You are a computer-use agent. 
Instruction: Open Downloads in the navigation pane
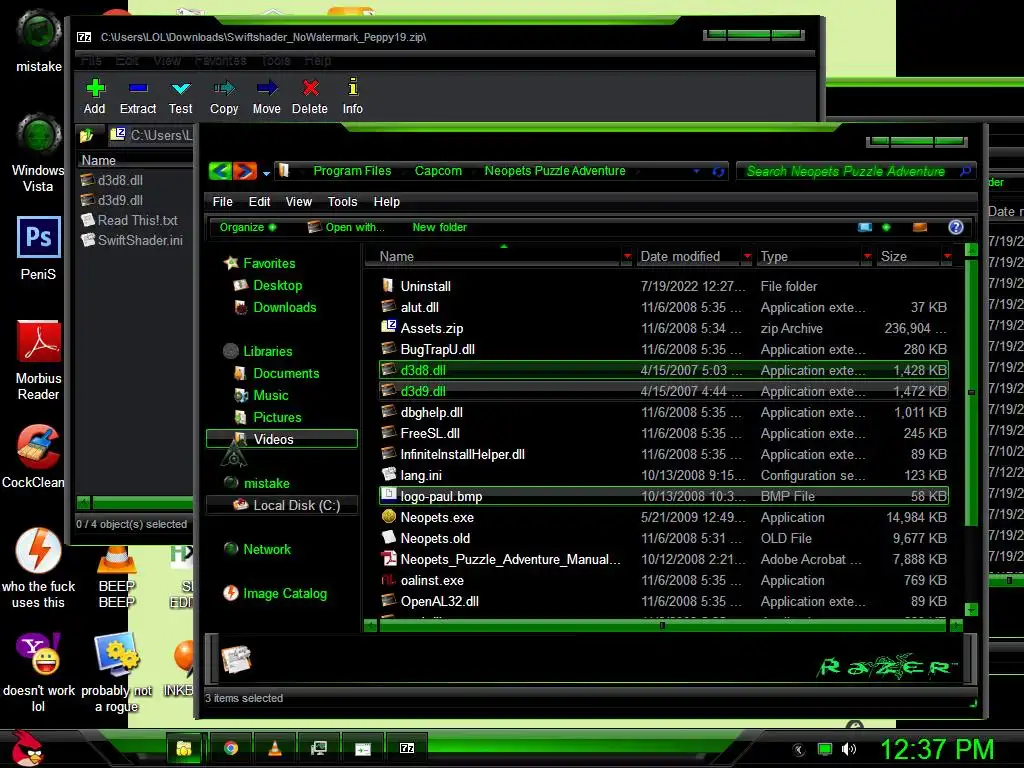275,308
